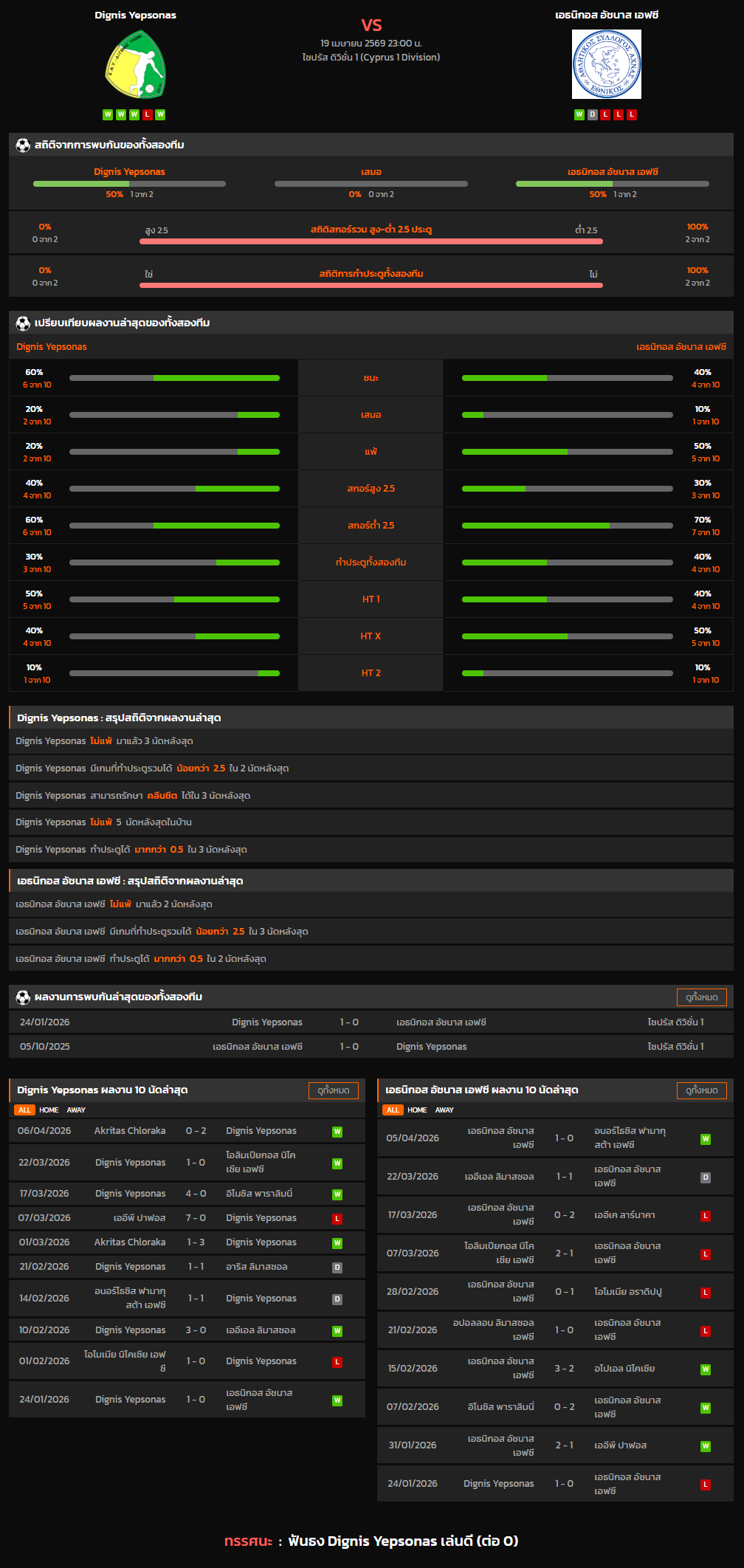Click the Dignis Yepsonas name in comparison section
The image size is (744, 1568).
tap(52, 347)
